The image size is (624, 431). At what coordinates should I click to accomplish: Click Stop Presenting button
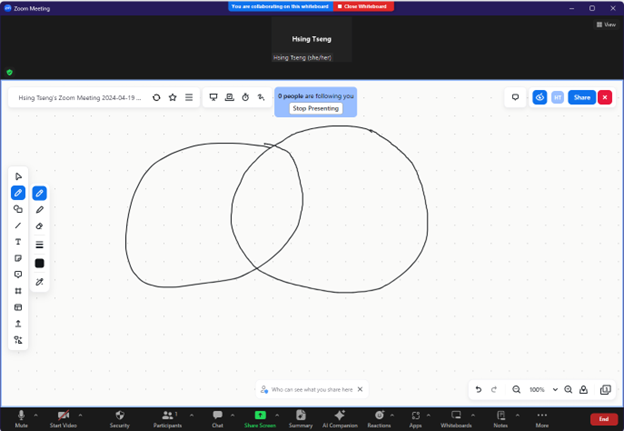coord(316,108)
